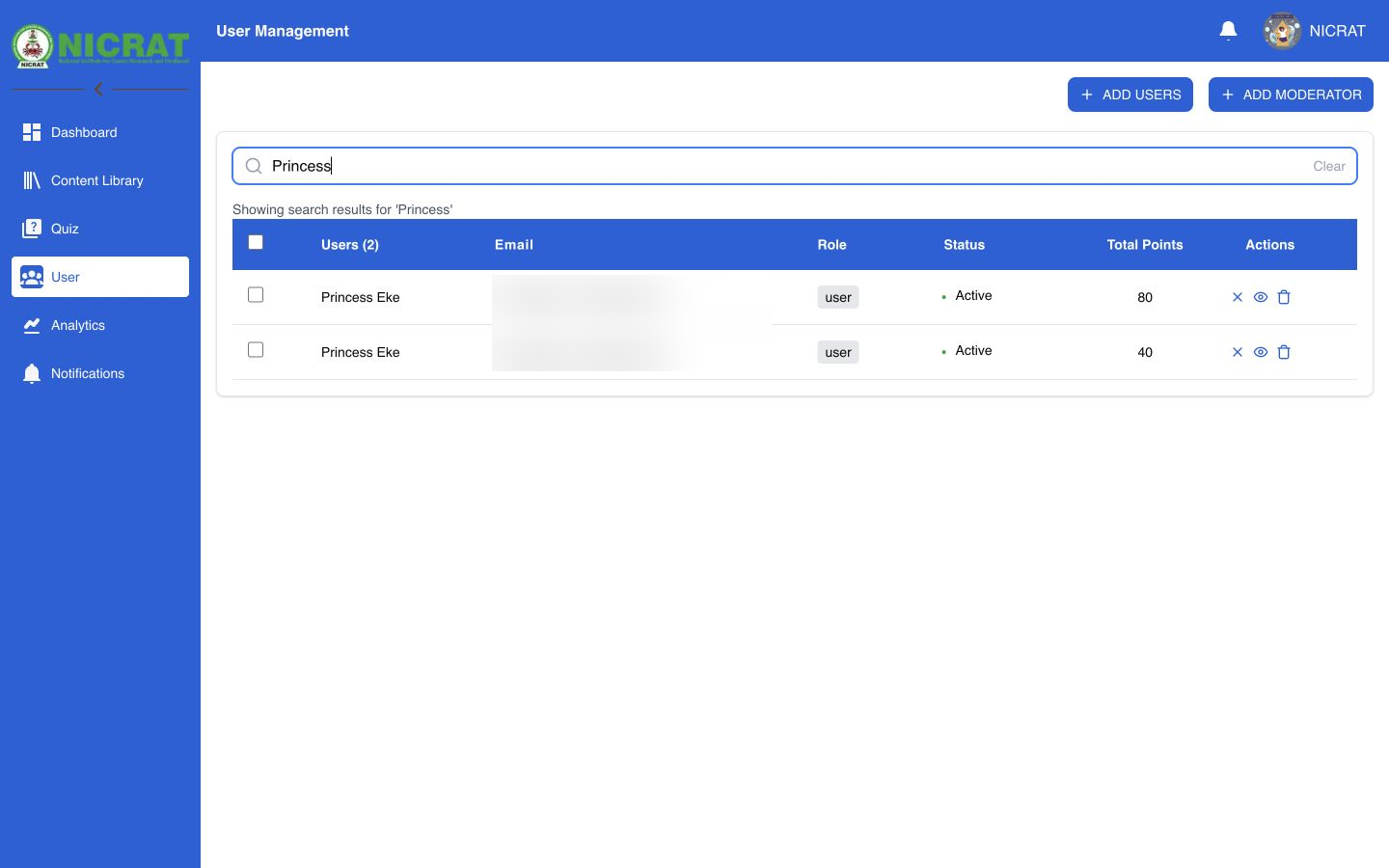
Task: Open the notification bell in header
Action: click(1228, 31)
